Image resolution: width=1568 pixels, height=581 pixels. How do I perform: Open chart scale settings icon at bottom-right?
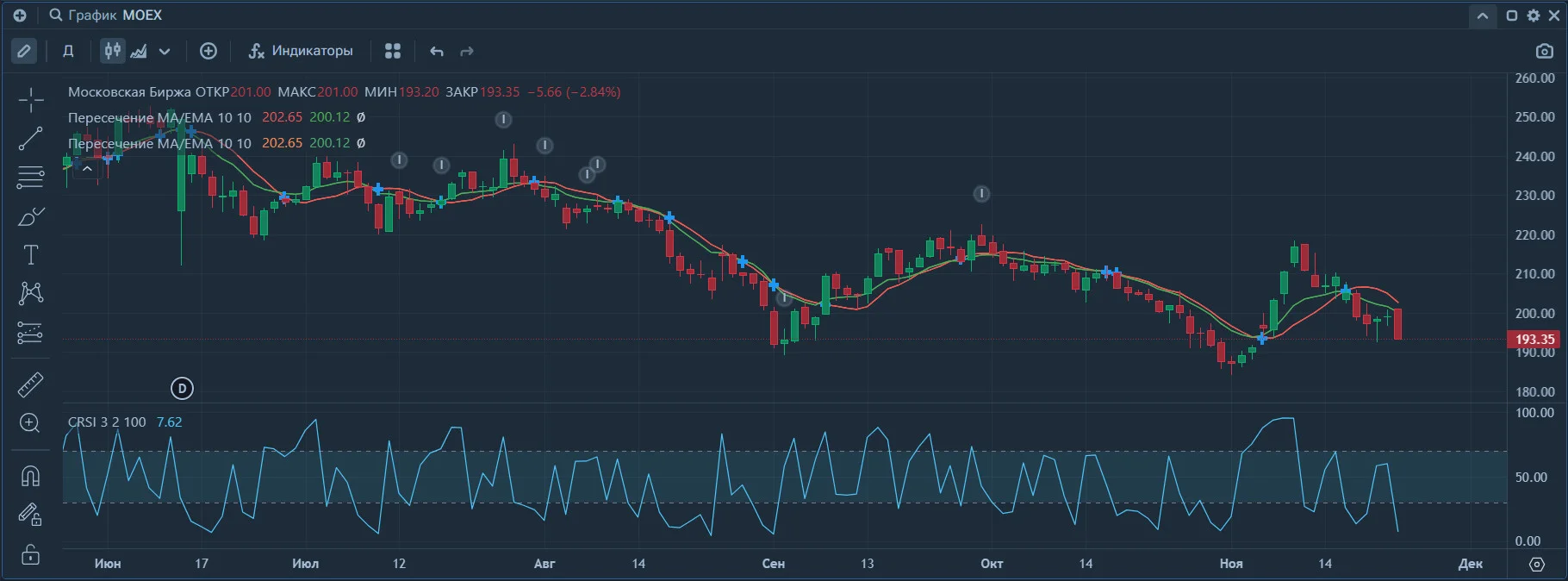coord(1537,564)
